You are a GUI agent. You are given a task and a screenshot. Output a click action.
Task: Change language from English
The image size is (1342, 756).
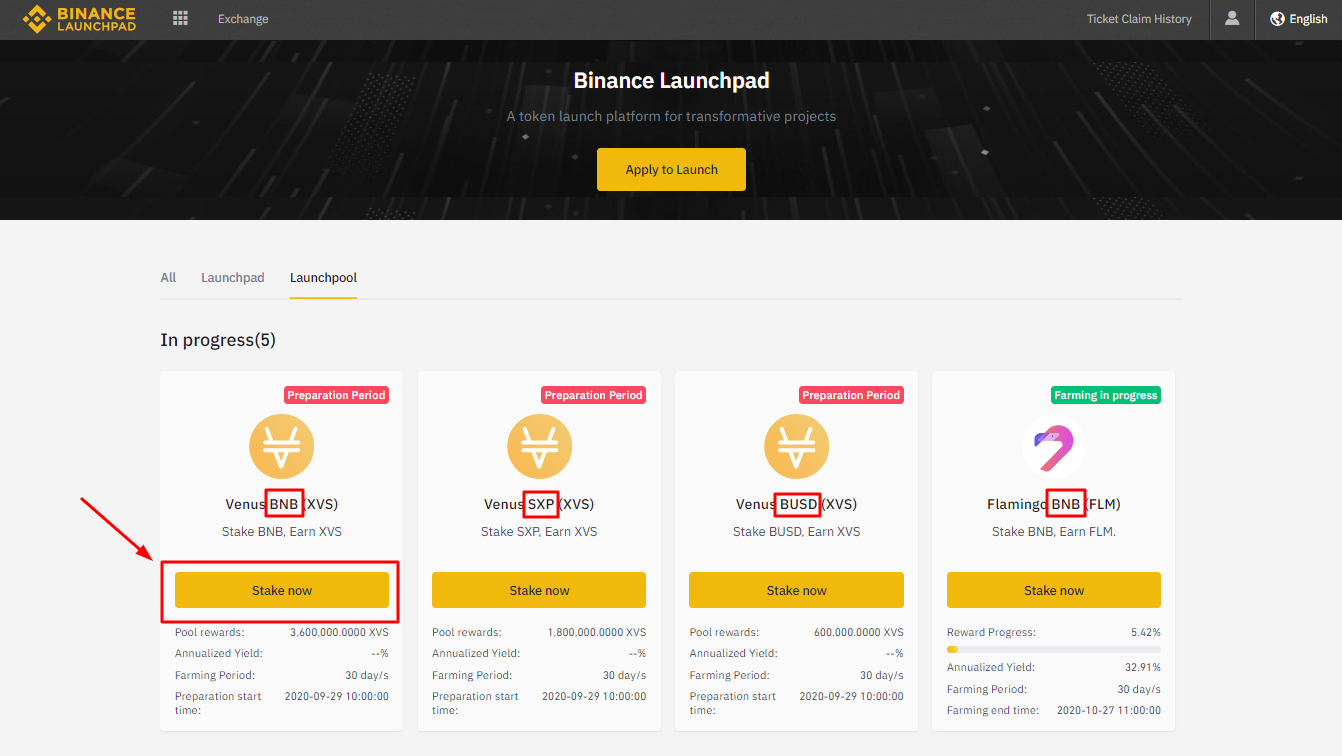(1308, 19)
